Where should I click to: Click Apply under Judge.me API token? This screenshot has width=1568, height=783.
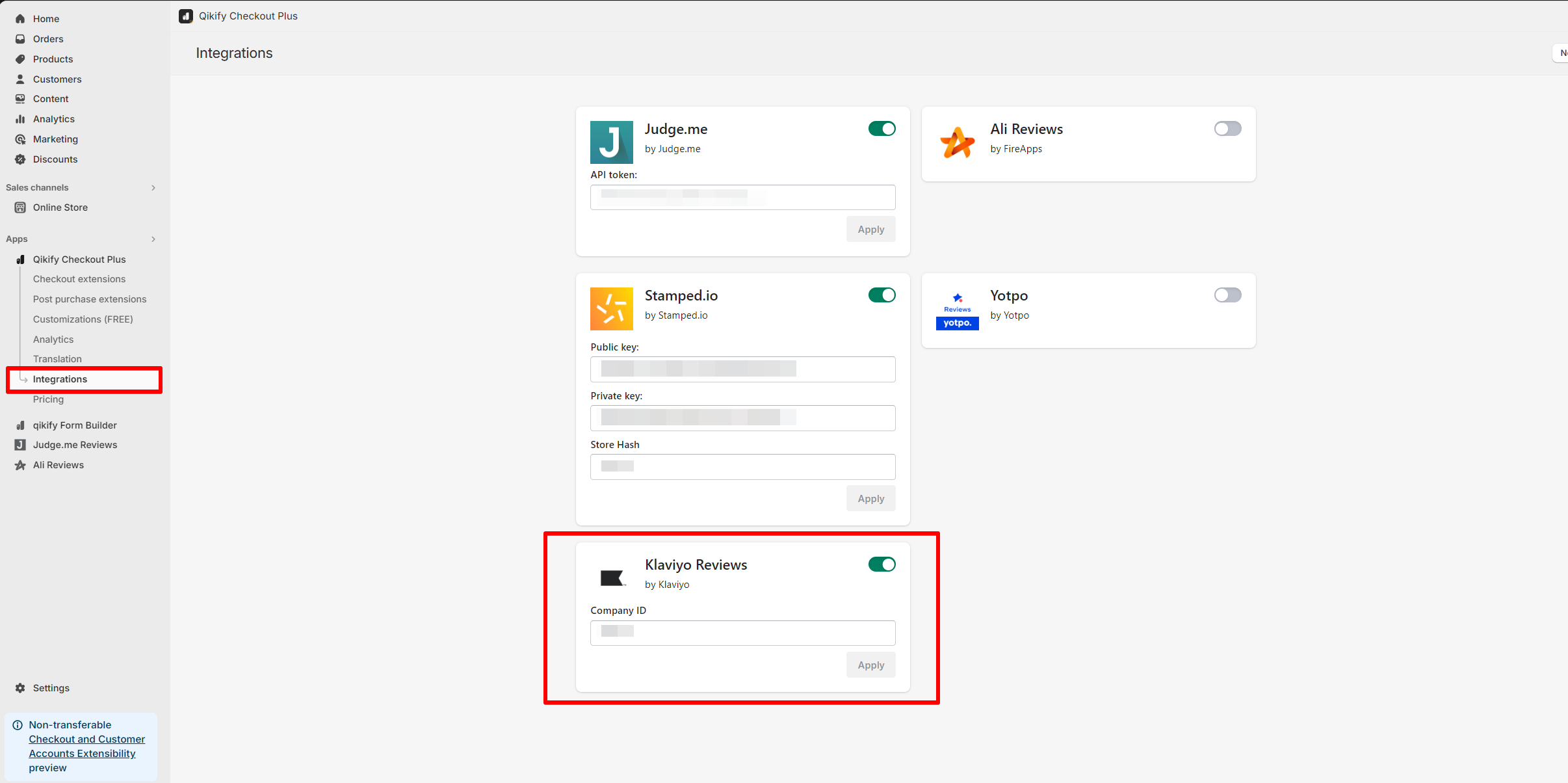point(871,230)
